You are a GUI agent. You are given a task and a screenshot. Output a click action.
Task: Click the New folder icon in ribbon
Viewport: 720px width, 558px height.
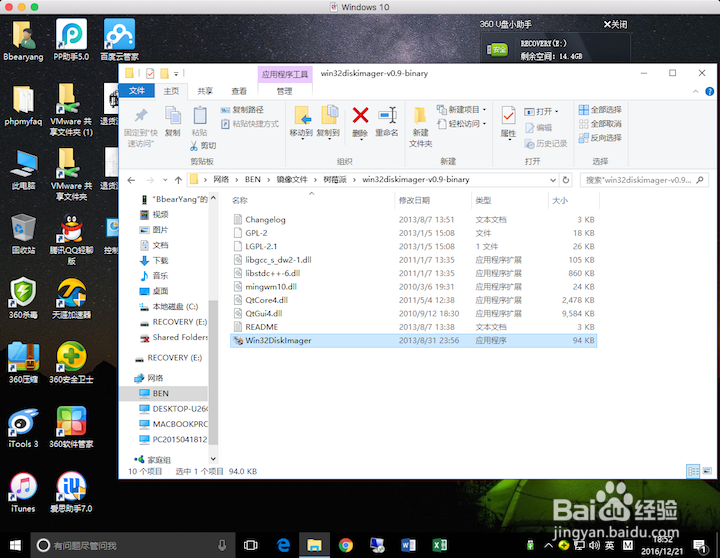pyautogui.click(x=420, y=116)
